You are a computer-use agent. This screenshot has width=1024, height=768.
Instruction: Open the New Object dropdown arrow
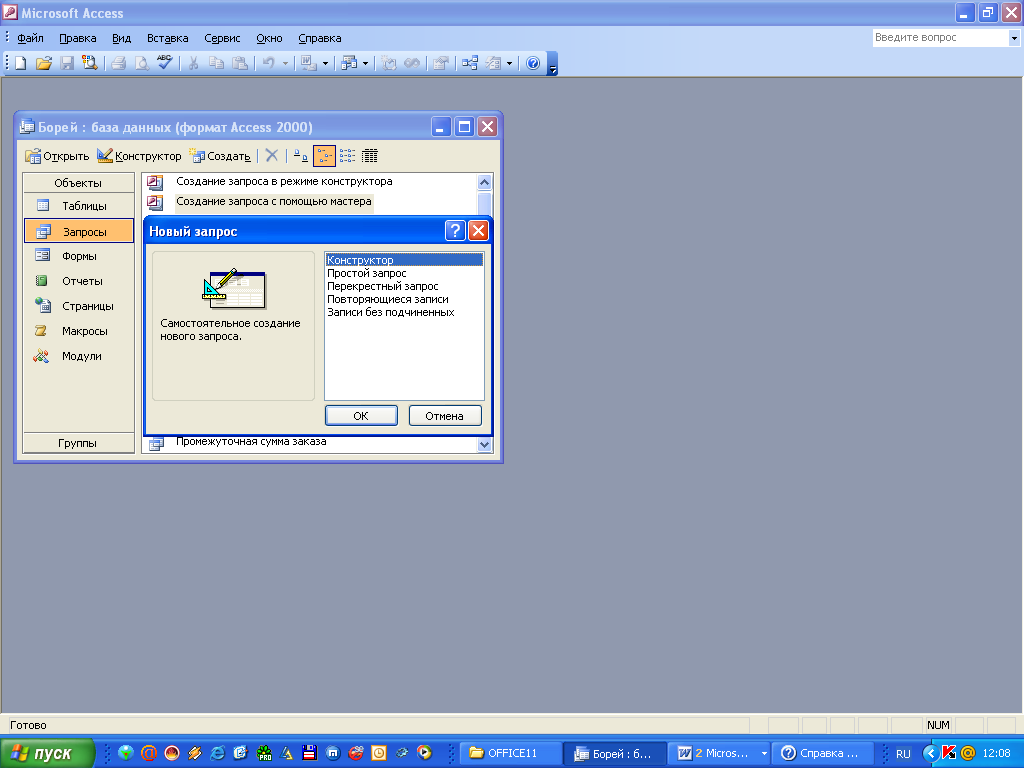click(x=509, y=63)
